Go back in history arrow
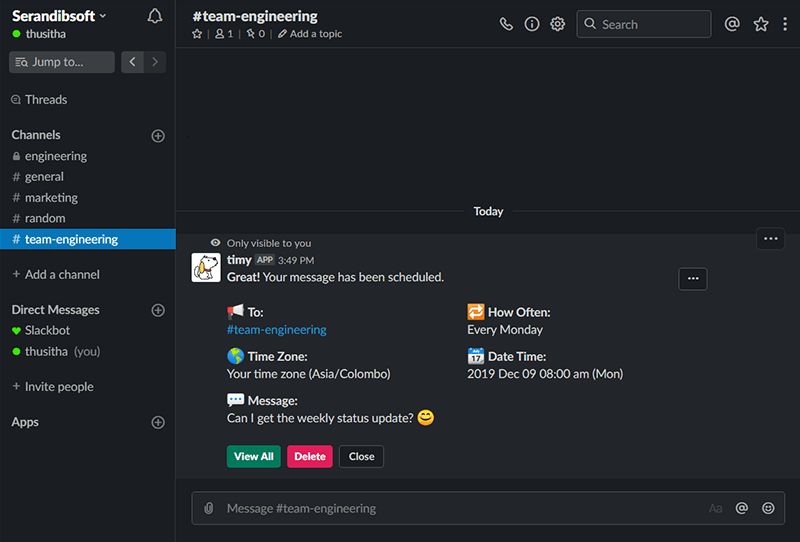 (x=132, y=62)
